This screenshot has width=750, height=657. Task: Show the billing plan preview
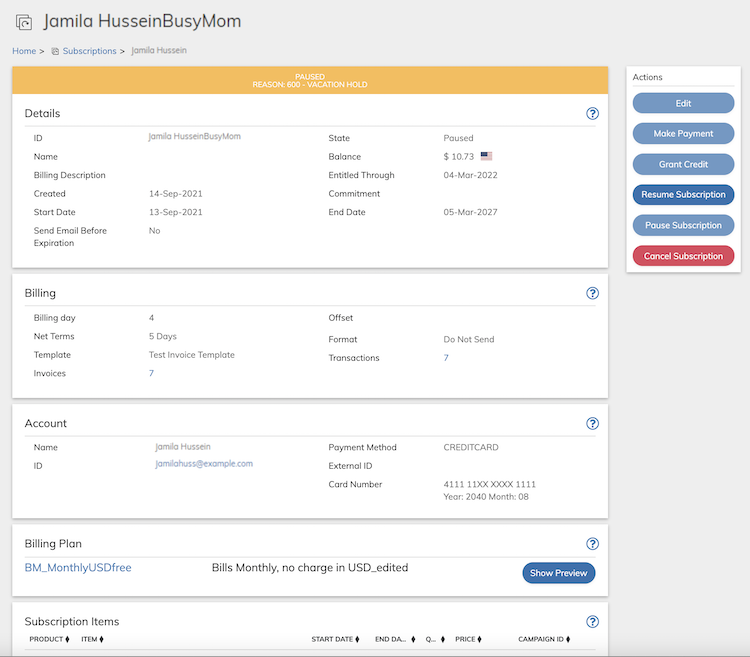click(x=559, y=573)
